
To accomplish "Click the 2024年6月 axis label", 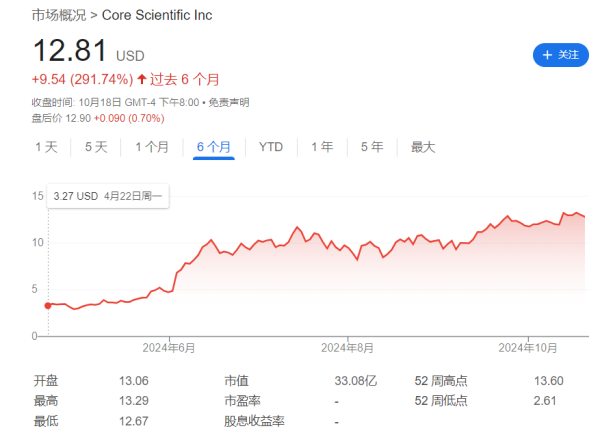I will pos(169,348).
